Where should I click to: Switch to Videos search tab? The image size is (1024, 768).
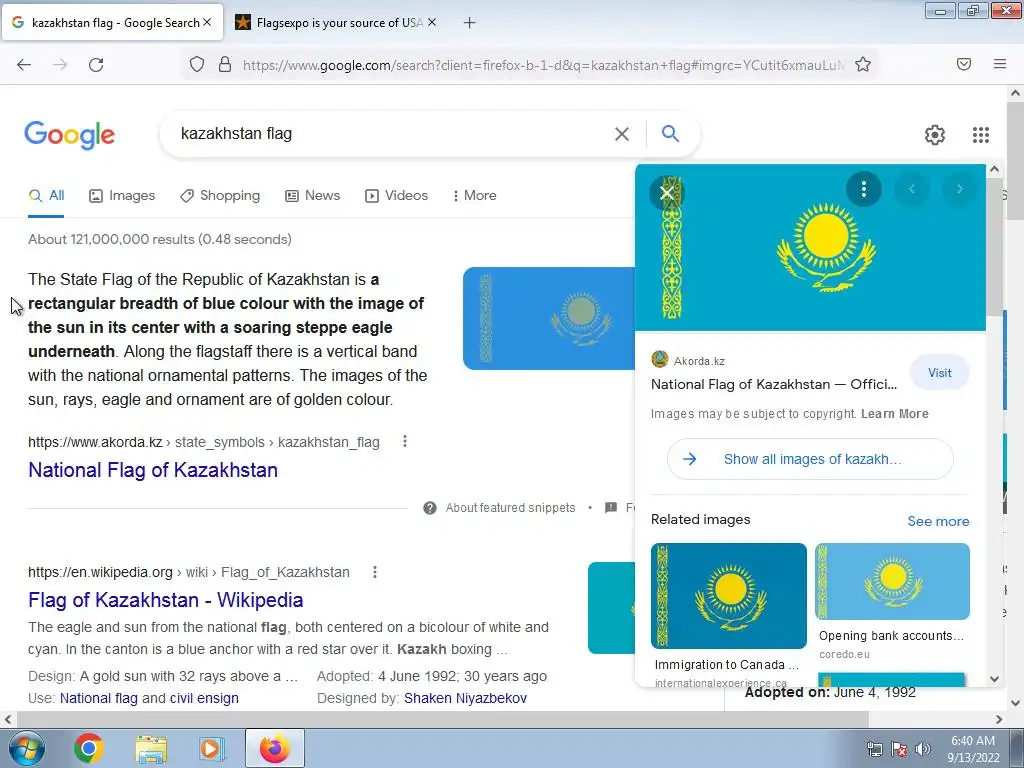point(396,195)
